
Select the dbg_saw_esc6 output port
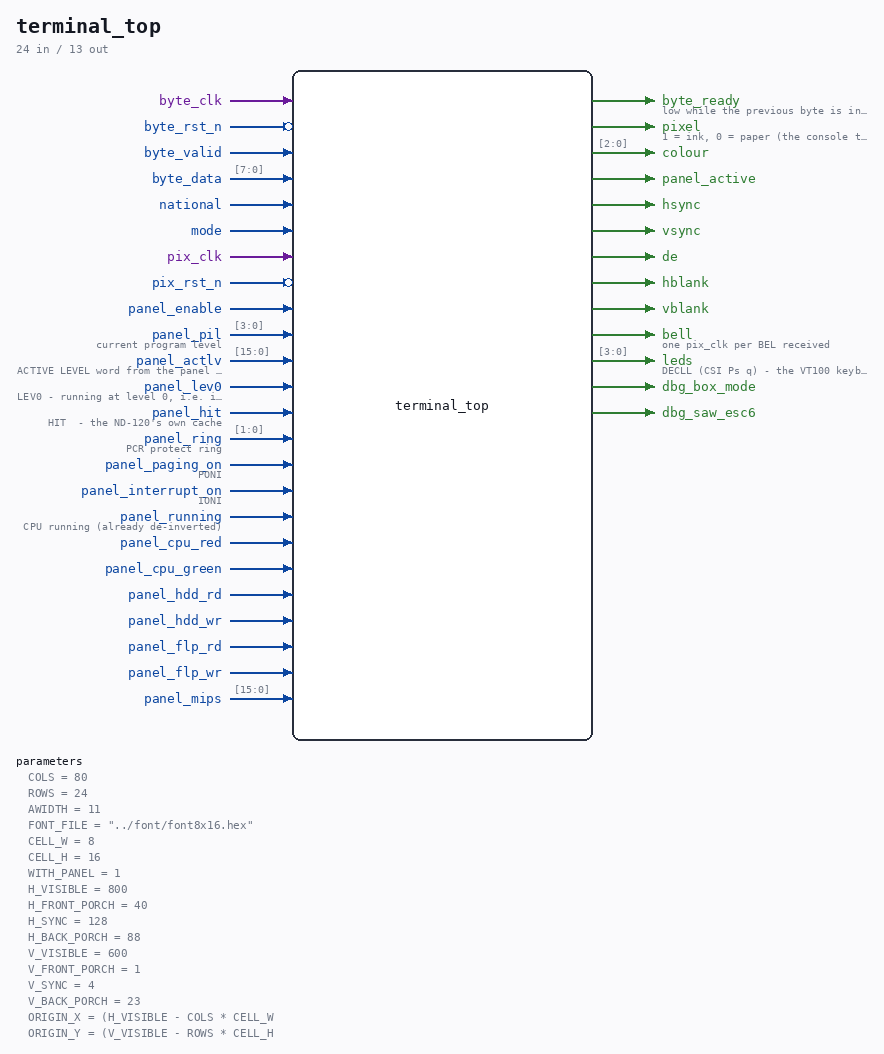pyautogui.click(x=709, y=413)
